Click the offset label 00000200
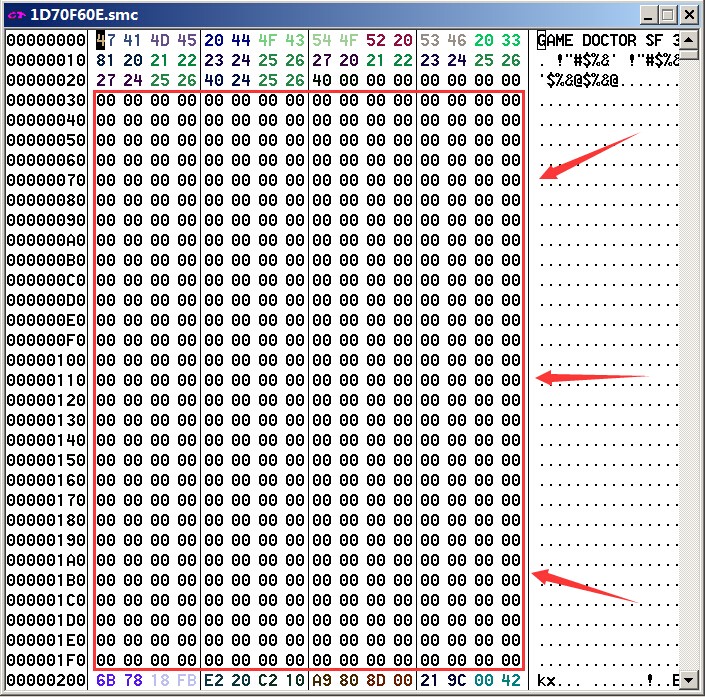Screen dimensions: 705x697 tap(46, 680)
